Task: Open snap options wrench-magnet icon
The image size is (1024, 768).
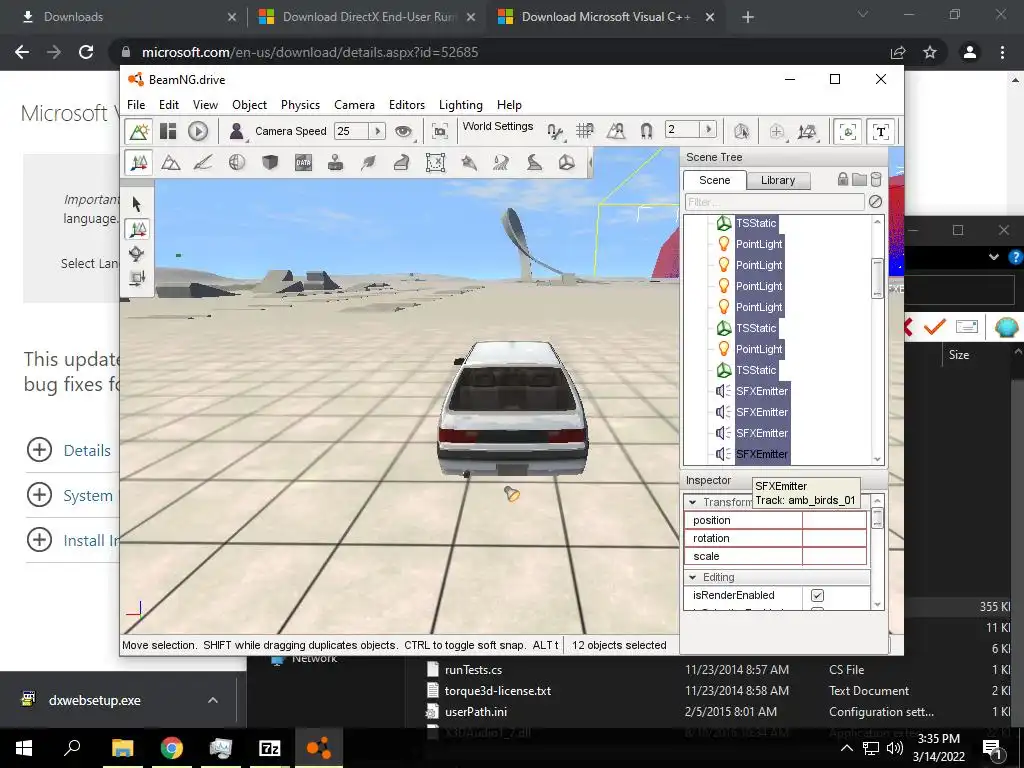Action: (x=555, y=132)
